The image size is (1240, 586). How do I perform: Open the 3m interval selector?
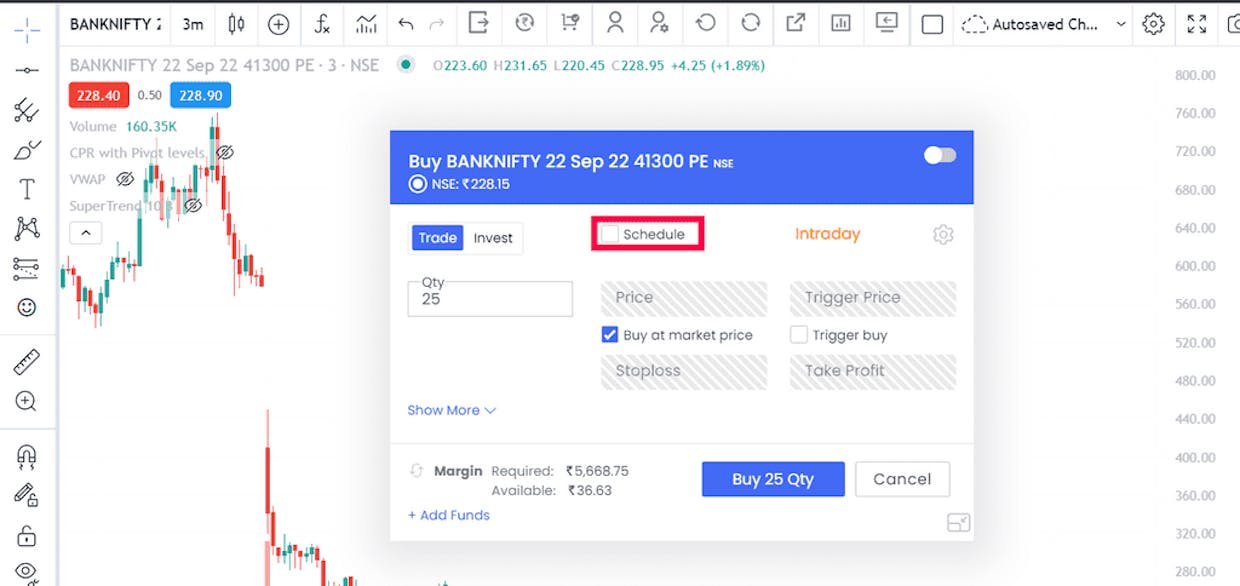193,24
